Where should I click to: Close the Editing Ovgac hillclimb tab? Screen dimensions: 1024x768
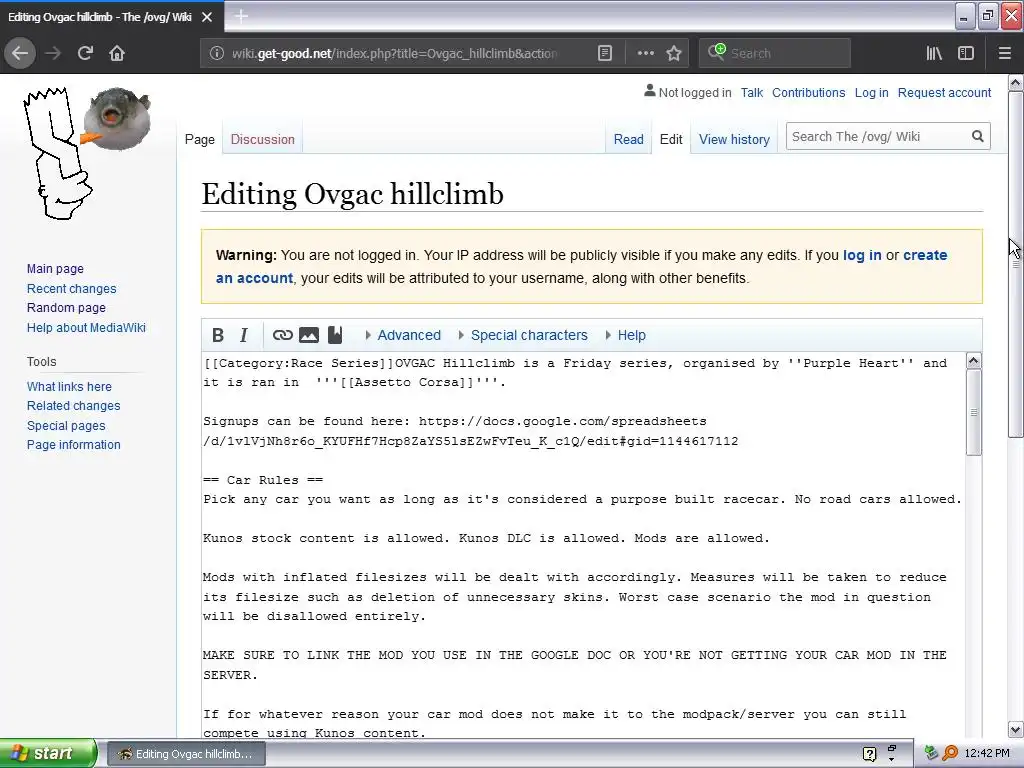coord(207,17)
